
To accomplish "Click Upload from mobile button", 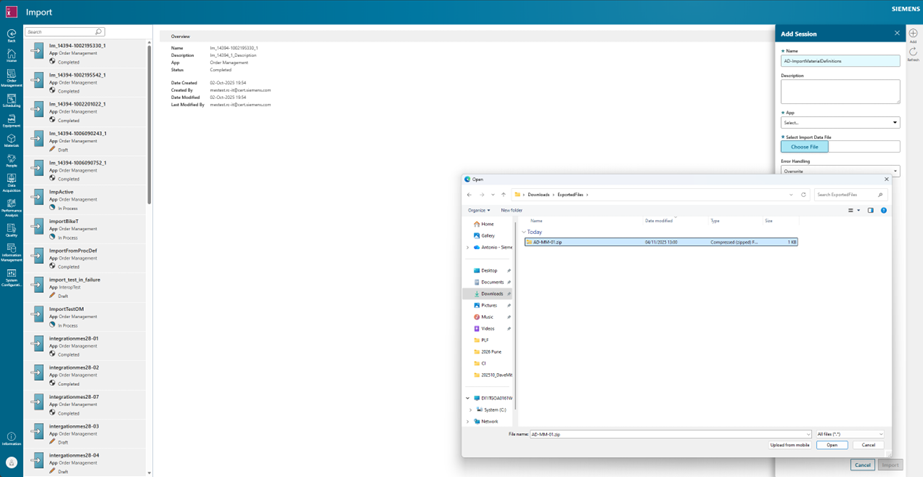I will 789,445.
